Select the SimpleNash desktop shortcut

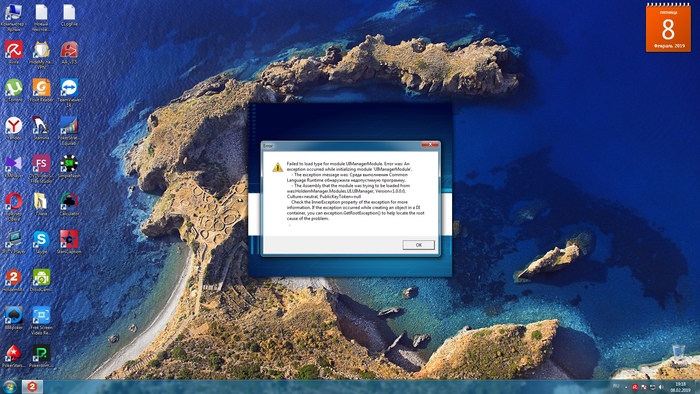coord(69,166)
